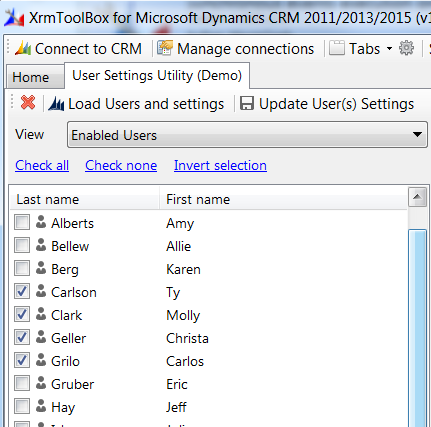The width and height of the screenshot is (431, 427).
Task: Click the user icon beside Geller
Action: (41, 337)
